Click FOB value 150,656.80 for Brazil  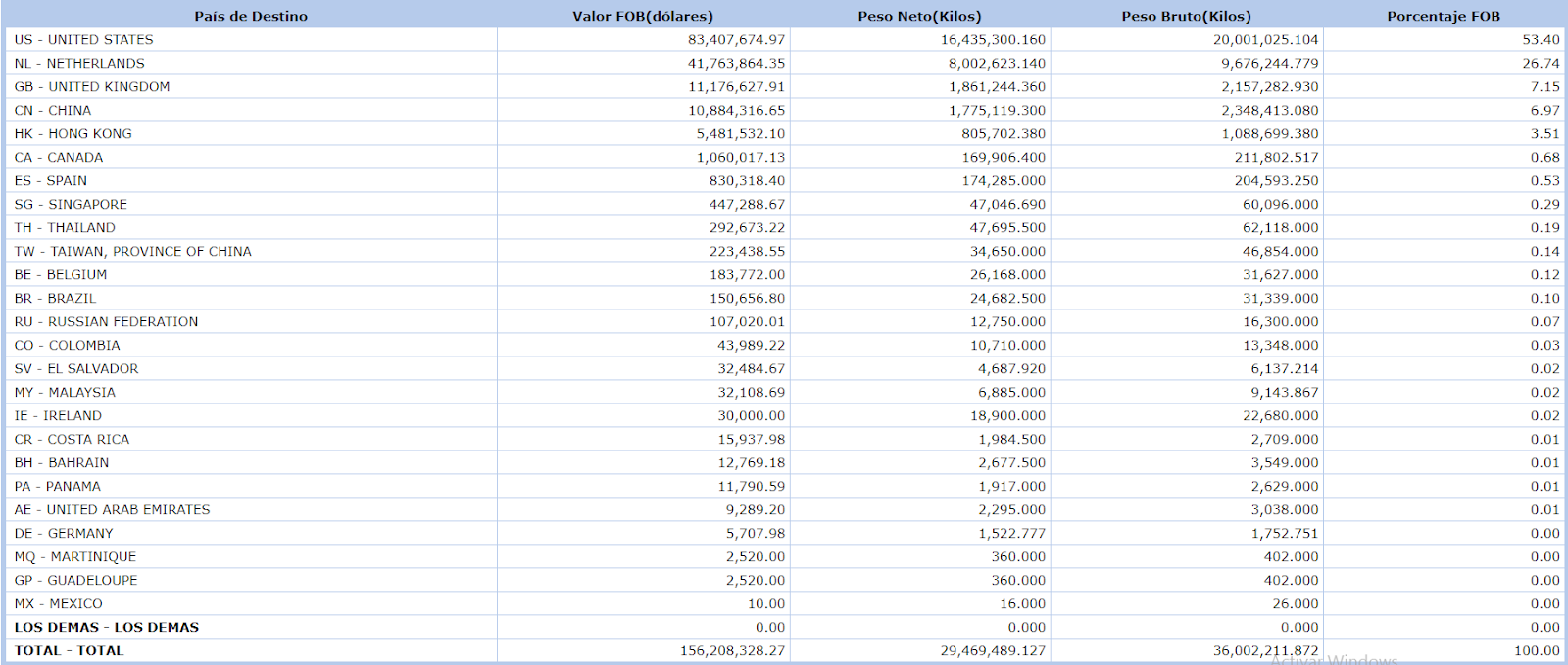tap(747, 298)
